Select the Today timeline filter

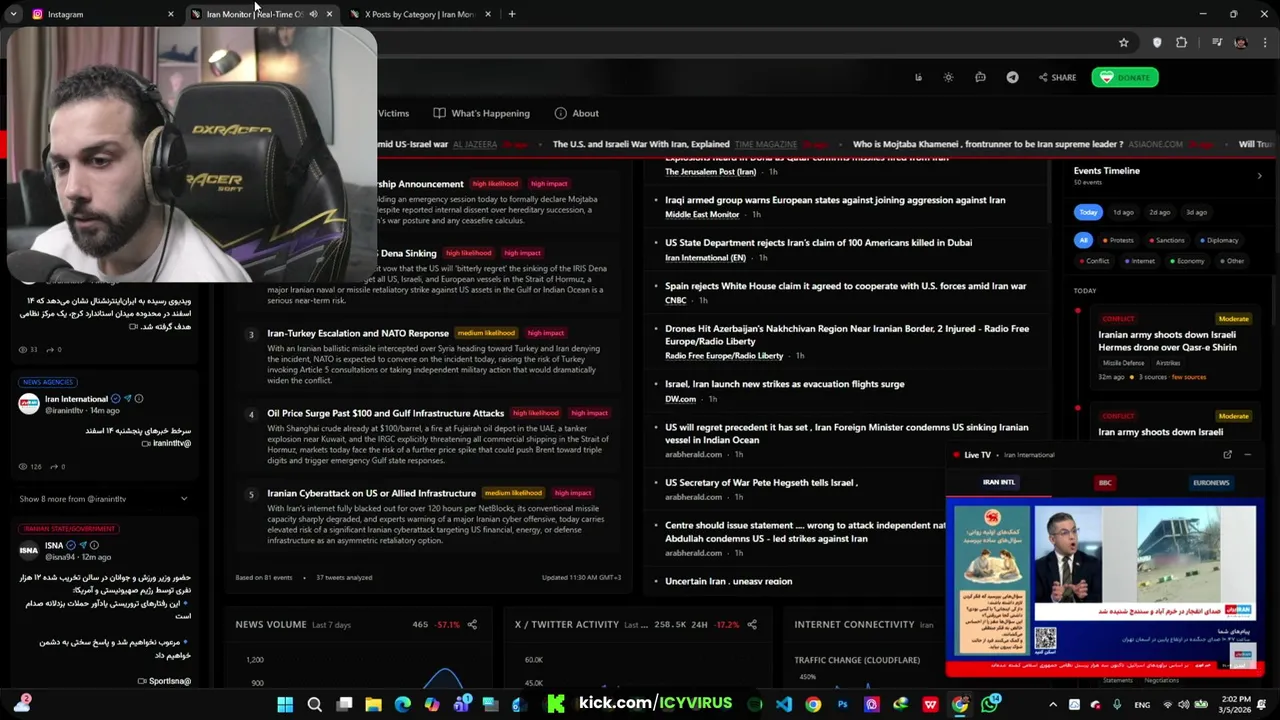[1088, 212]
